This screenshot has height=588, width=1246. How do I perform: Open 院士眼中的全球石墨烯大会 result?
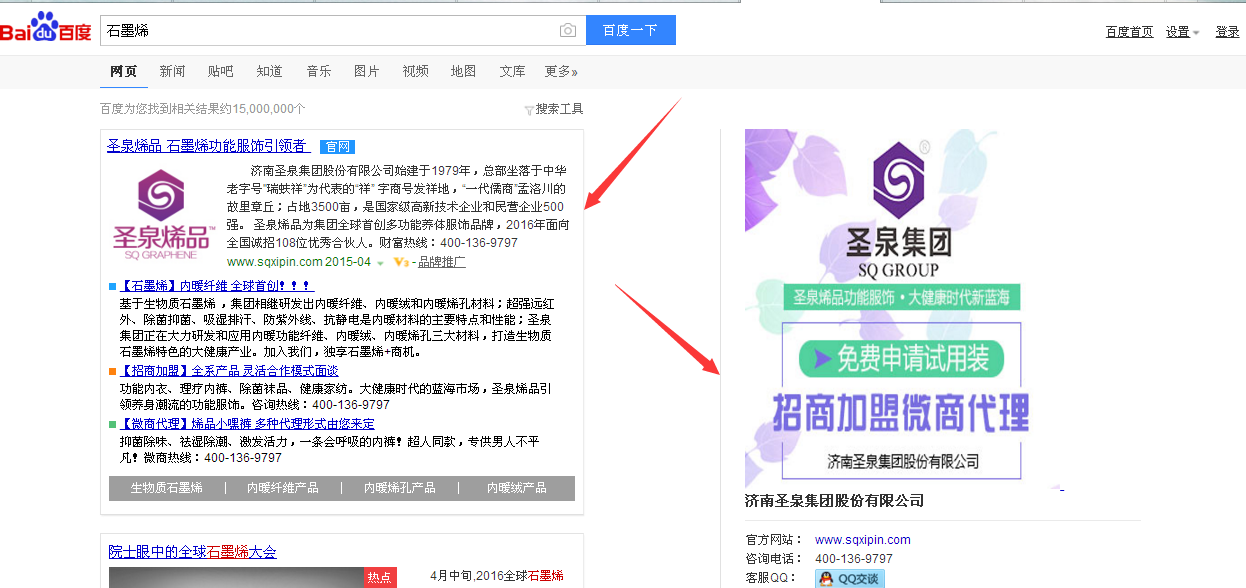193,552
